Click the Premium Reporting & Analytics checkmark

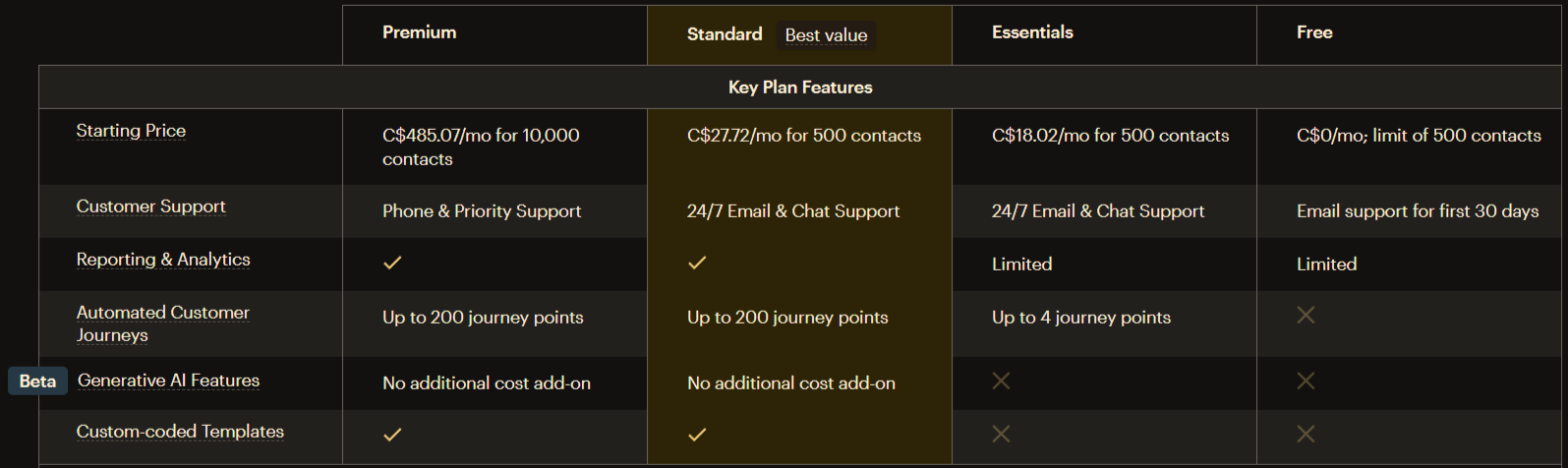click(392, 263)
